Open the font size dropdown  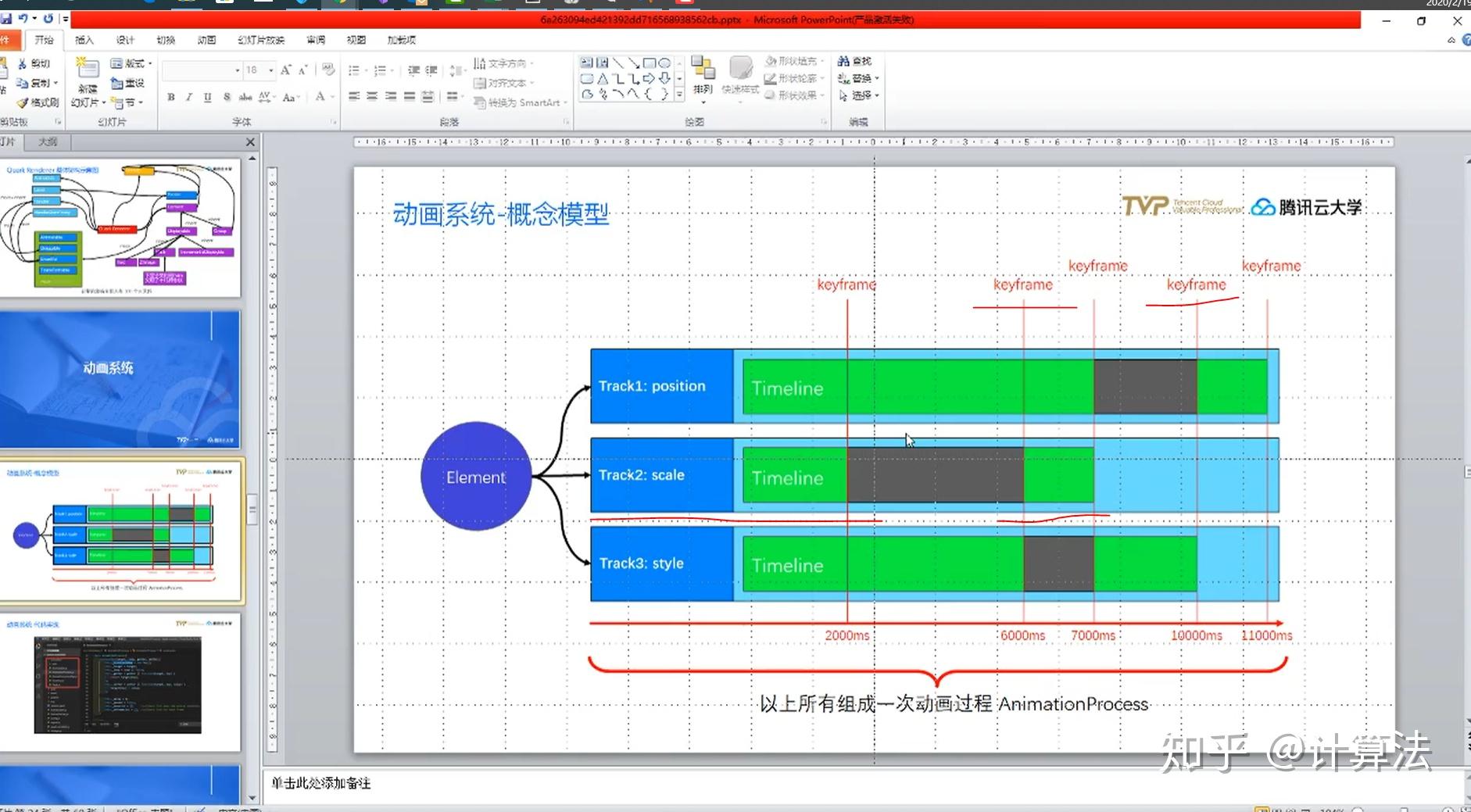[271, 70]
